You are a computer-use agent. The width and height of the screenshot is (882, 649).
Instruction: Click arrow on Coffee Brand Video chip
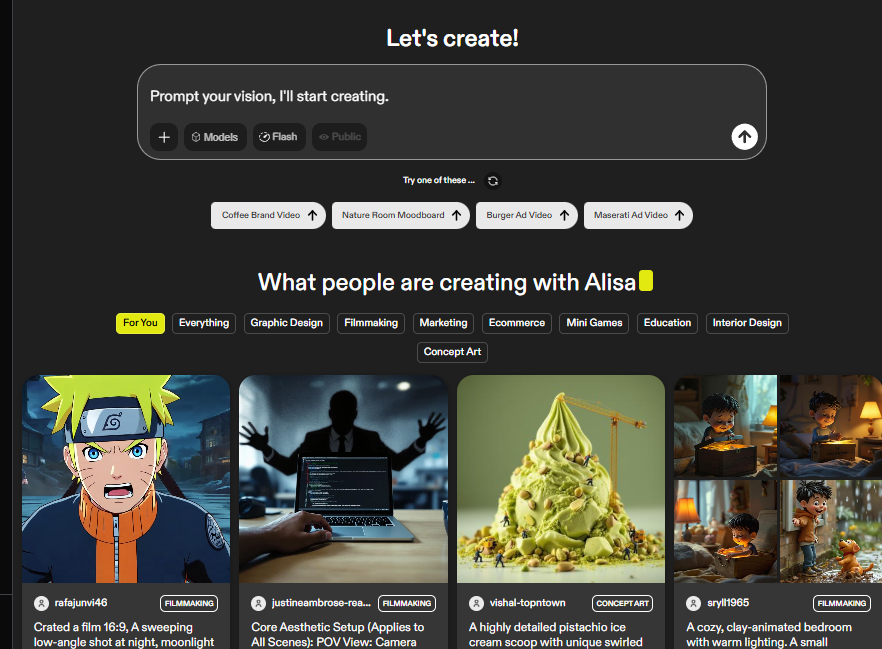[x=313, y=215]
